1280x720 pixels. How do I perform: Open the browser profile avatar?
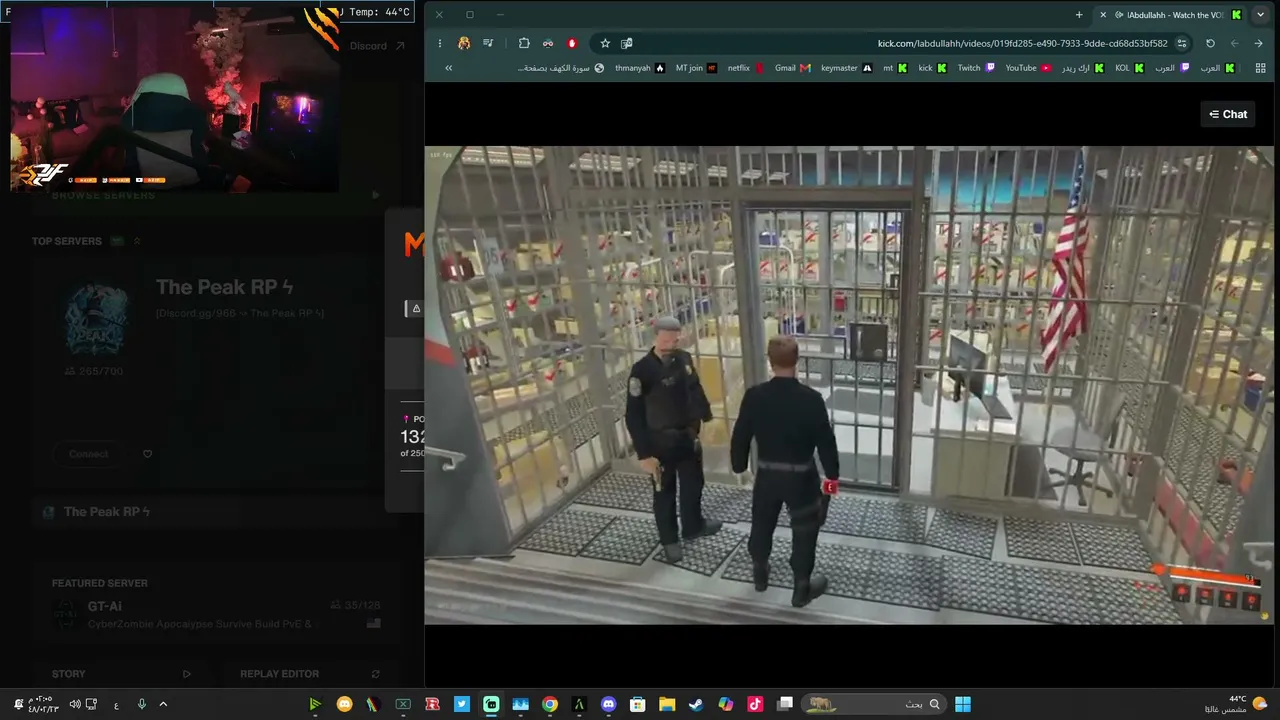click(464, 43)
